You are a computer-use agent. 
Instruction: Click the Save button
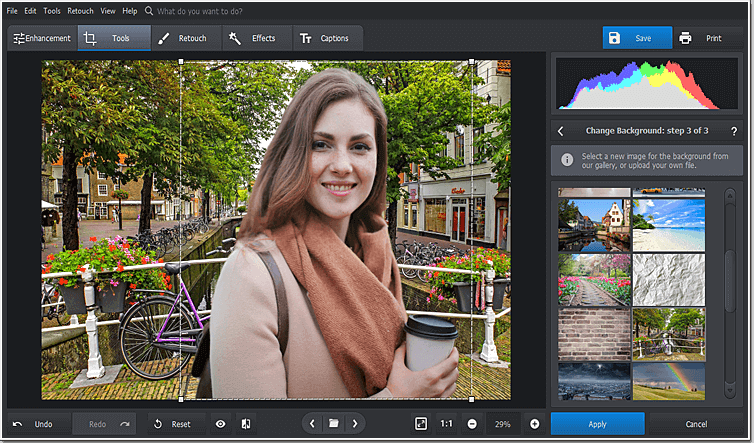click(636, 38)
